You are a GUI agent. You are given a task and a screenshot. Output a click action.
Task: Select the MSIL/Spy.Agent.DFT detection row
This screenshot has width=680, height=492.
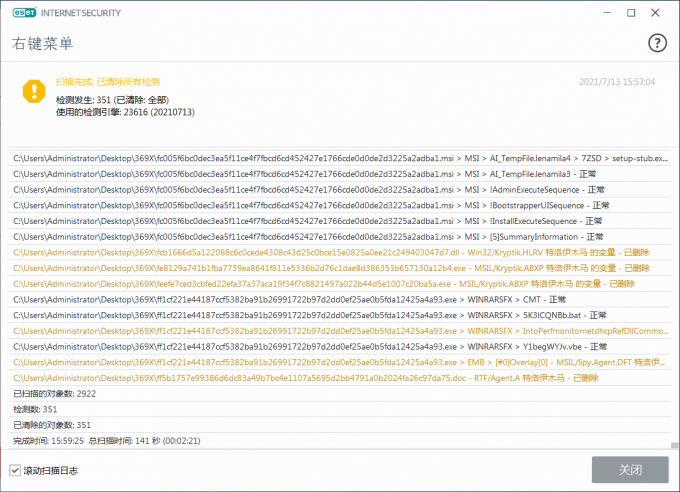[340, 362]
